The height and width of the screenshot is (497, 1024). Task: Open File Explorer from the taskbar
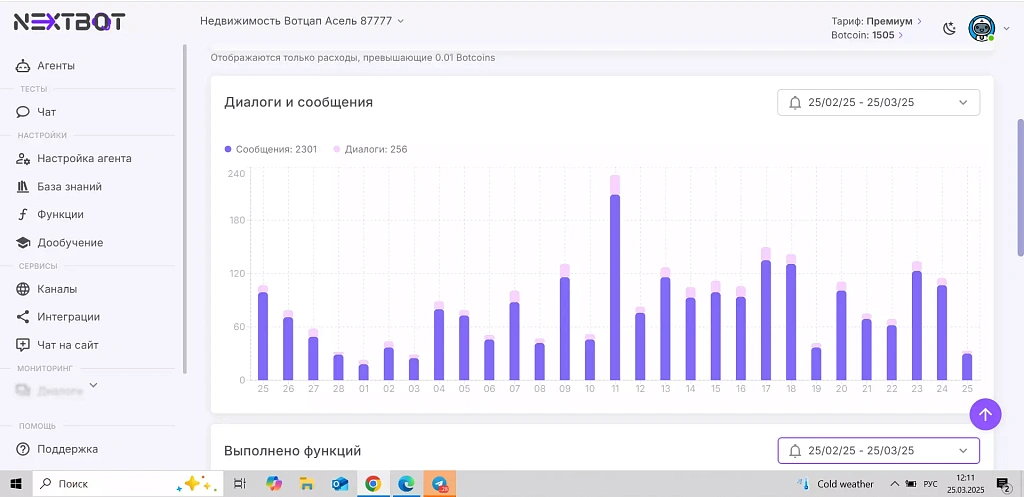coord(307,484)
